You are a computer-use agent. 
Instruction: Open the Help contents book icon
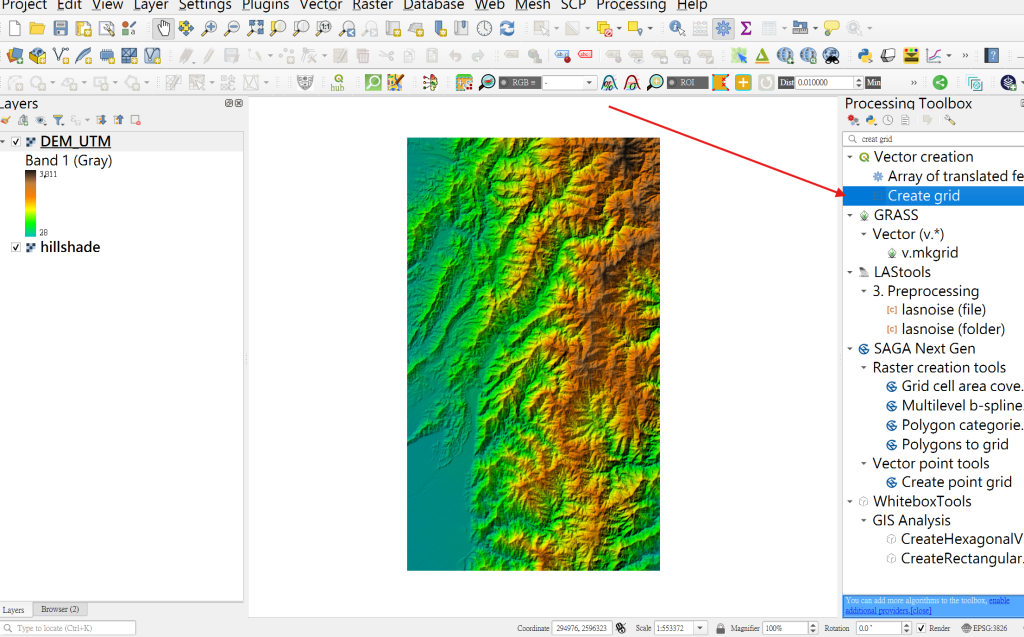[x=991, y=56]
